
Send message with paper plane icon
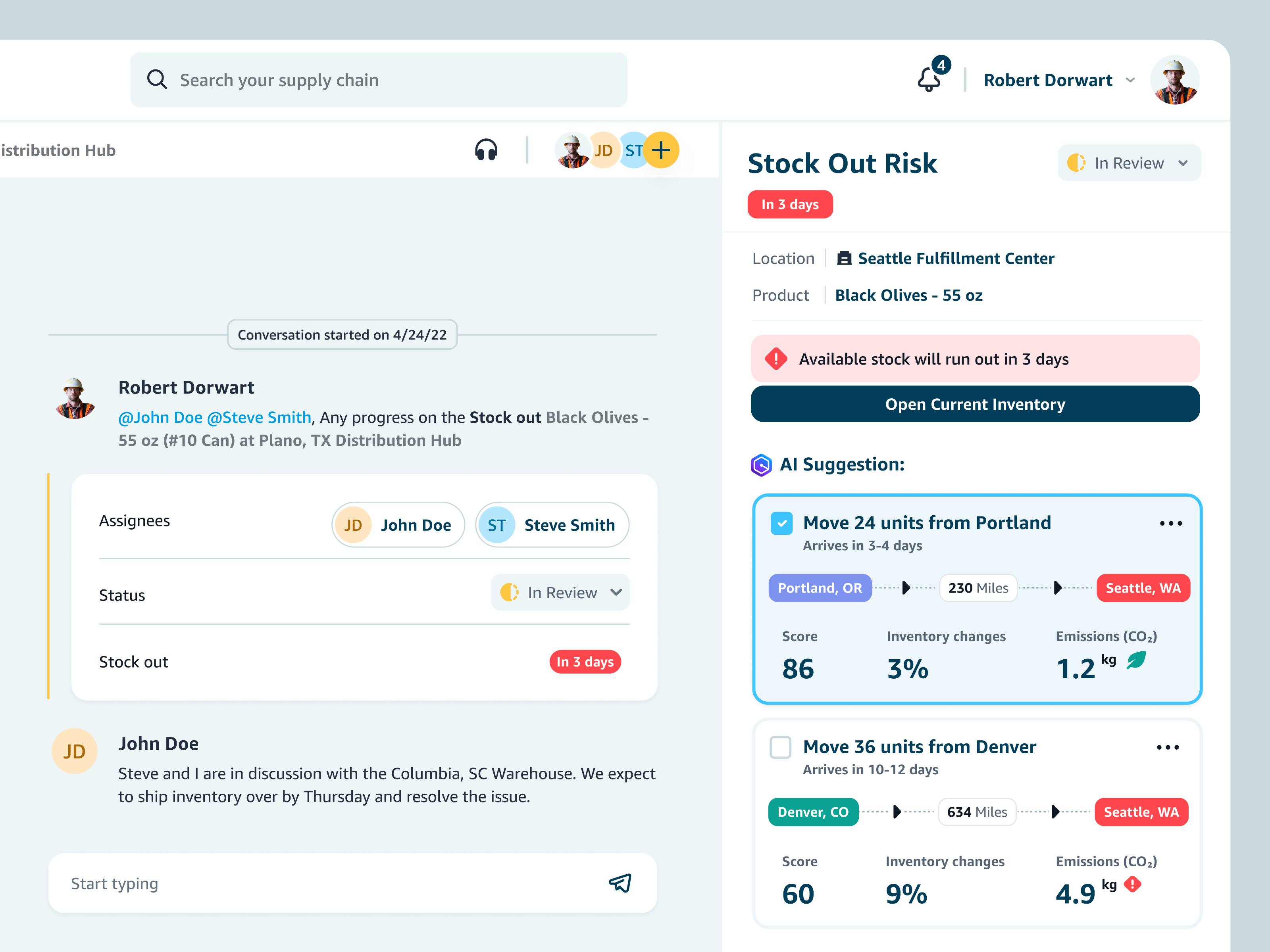[x=620, y=883]
